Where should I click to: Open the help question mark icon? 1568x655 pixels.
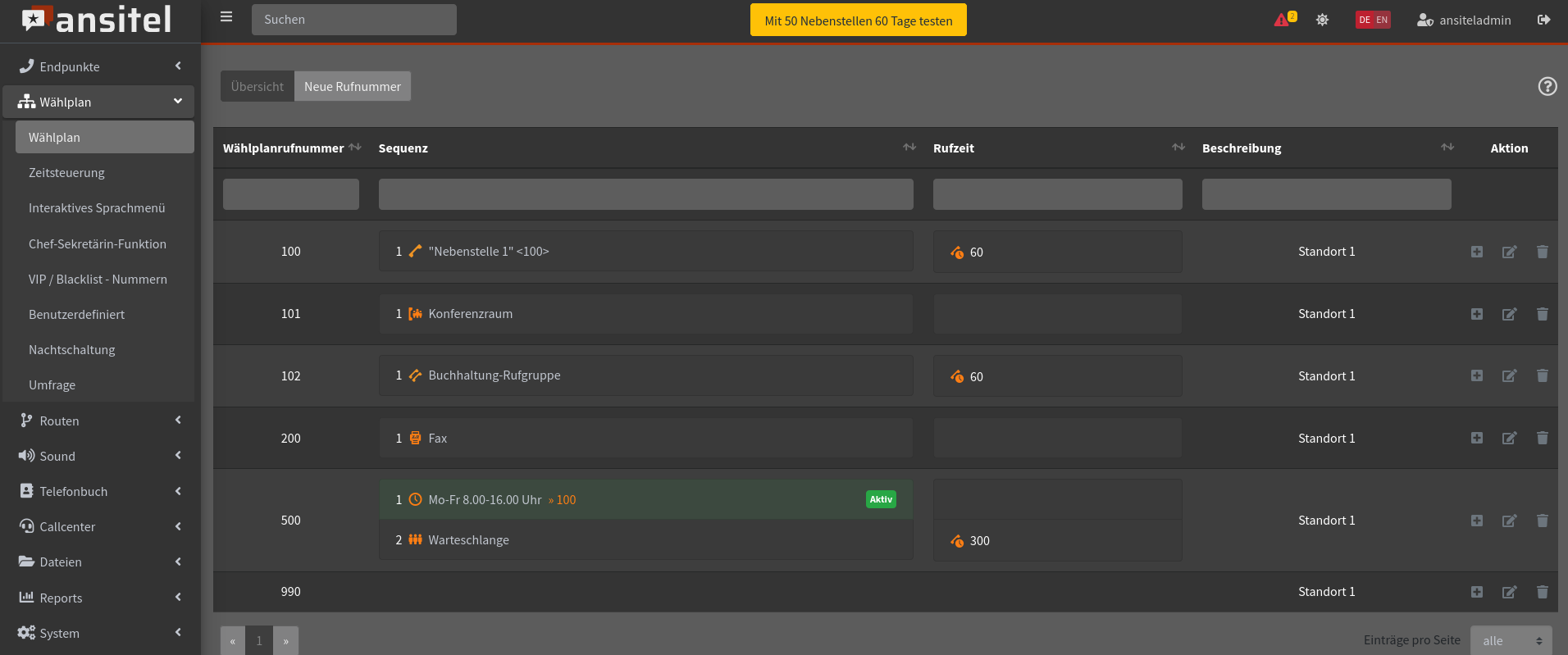[x=1547, y=86]
